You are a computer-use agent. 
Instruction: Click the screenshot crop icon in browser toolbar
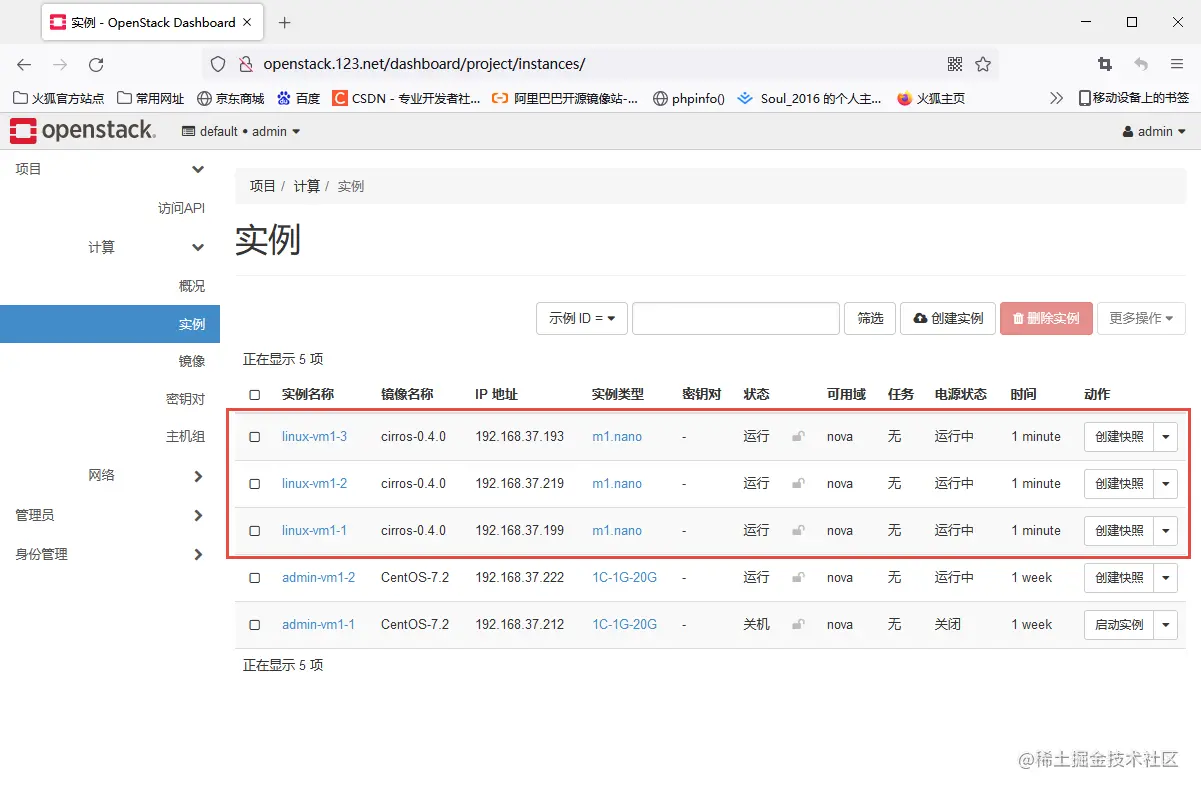click(1104, 62)
